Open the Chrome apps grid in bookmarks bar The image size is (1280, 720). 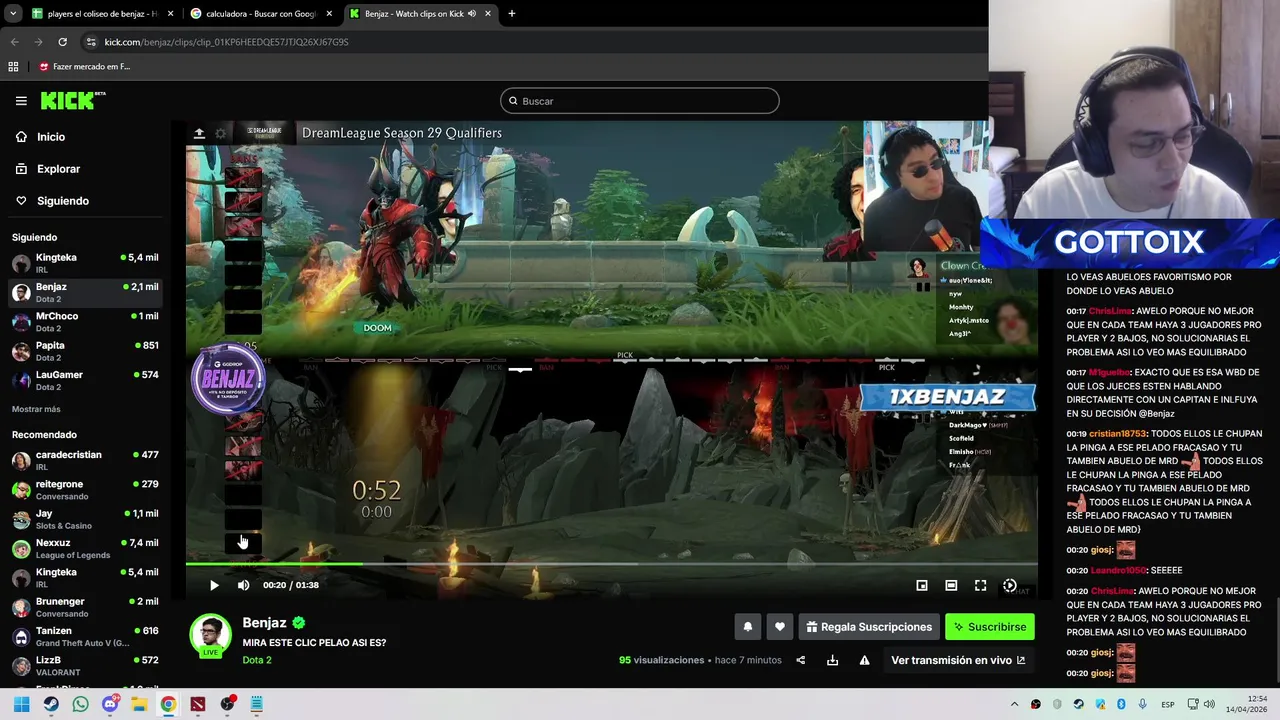(x=13, y=67)
